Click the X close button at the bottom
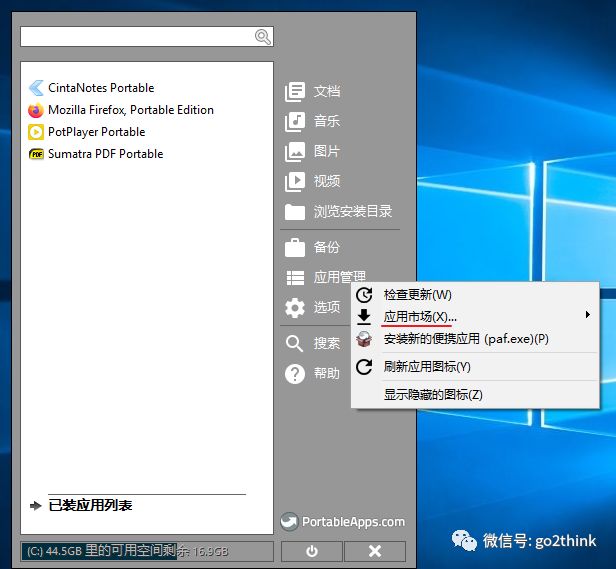Viewport: 616px width, 569px height. 375,551
